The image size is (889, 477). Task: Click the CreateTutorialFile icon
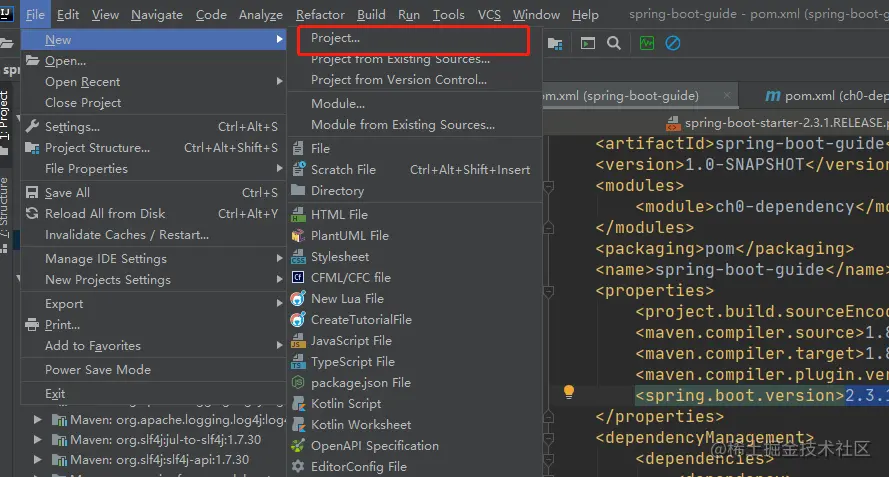298,319
